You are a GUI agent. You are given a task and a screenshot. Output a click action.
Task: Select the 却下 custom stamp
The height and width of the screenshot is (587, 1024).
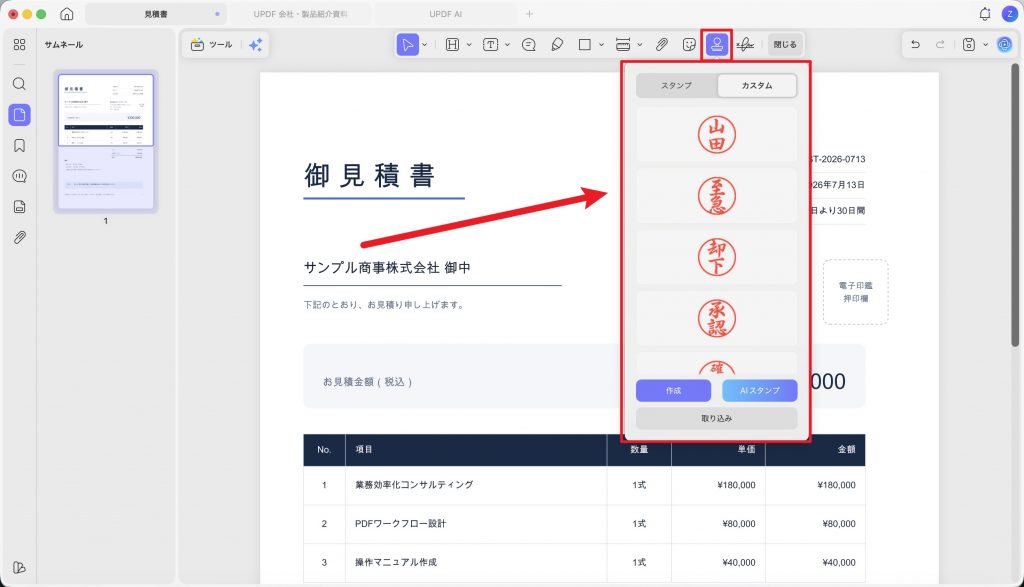(716, 257)
